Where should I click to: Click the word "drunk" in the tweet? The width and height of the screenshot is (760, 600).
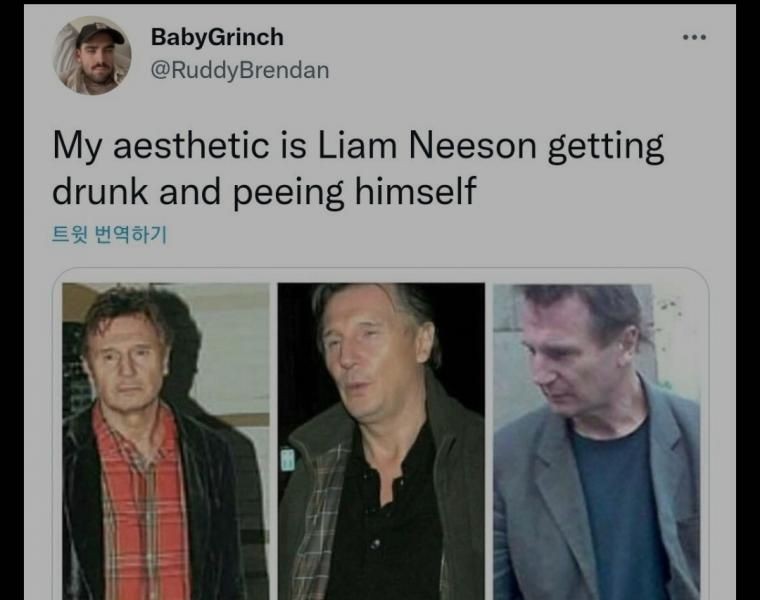100,191
